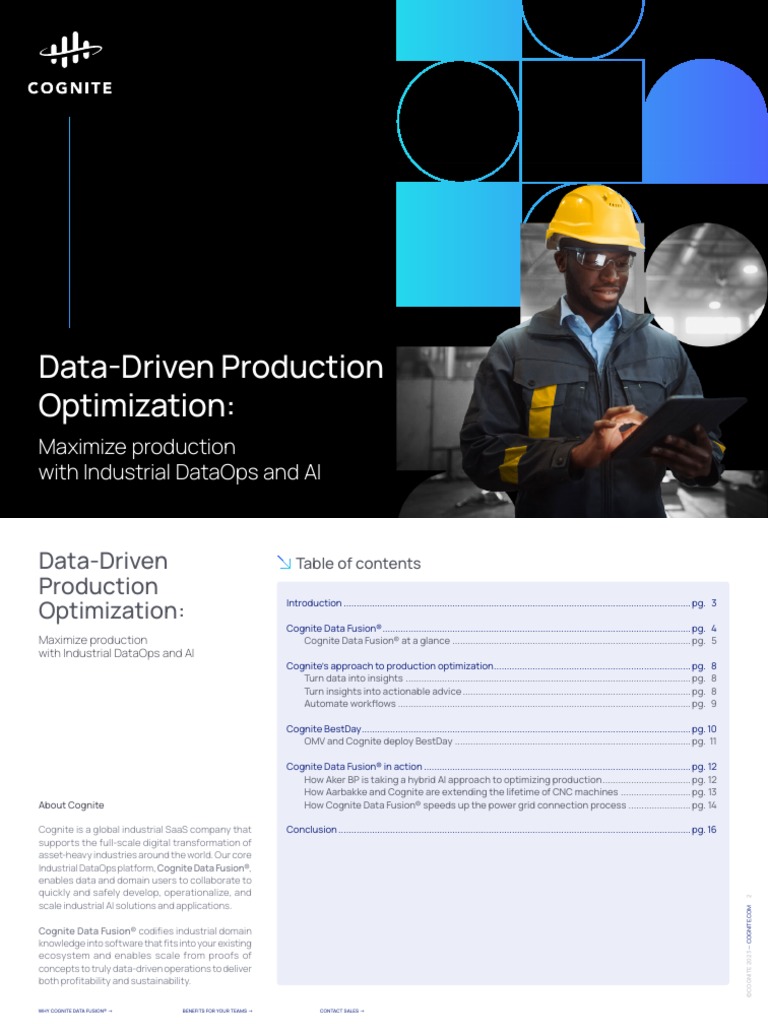Screen dimensions: 768x1024
Task: Go to OMV and Cognite deploy BestDay
Action: point(510,742)
